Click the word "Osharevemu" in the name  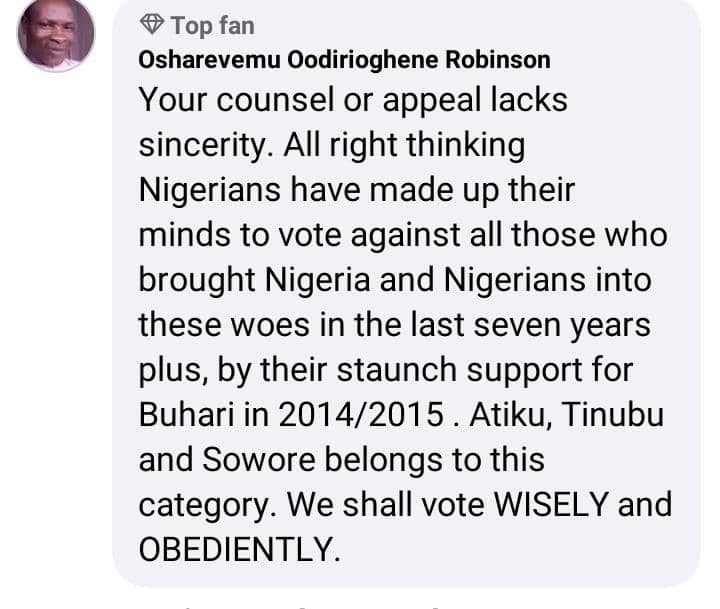[201, 60]
